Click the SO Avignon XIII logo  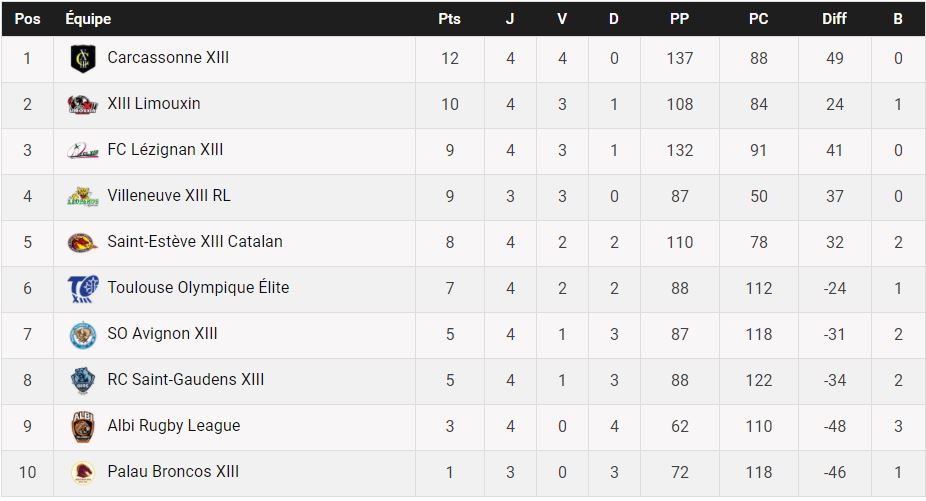[x=82, y=335]
